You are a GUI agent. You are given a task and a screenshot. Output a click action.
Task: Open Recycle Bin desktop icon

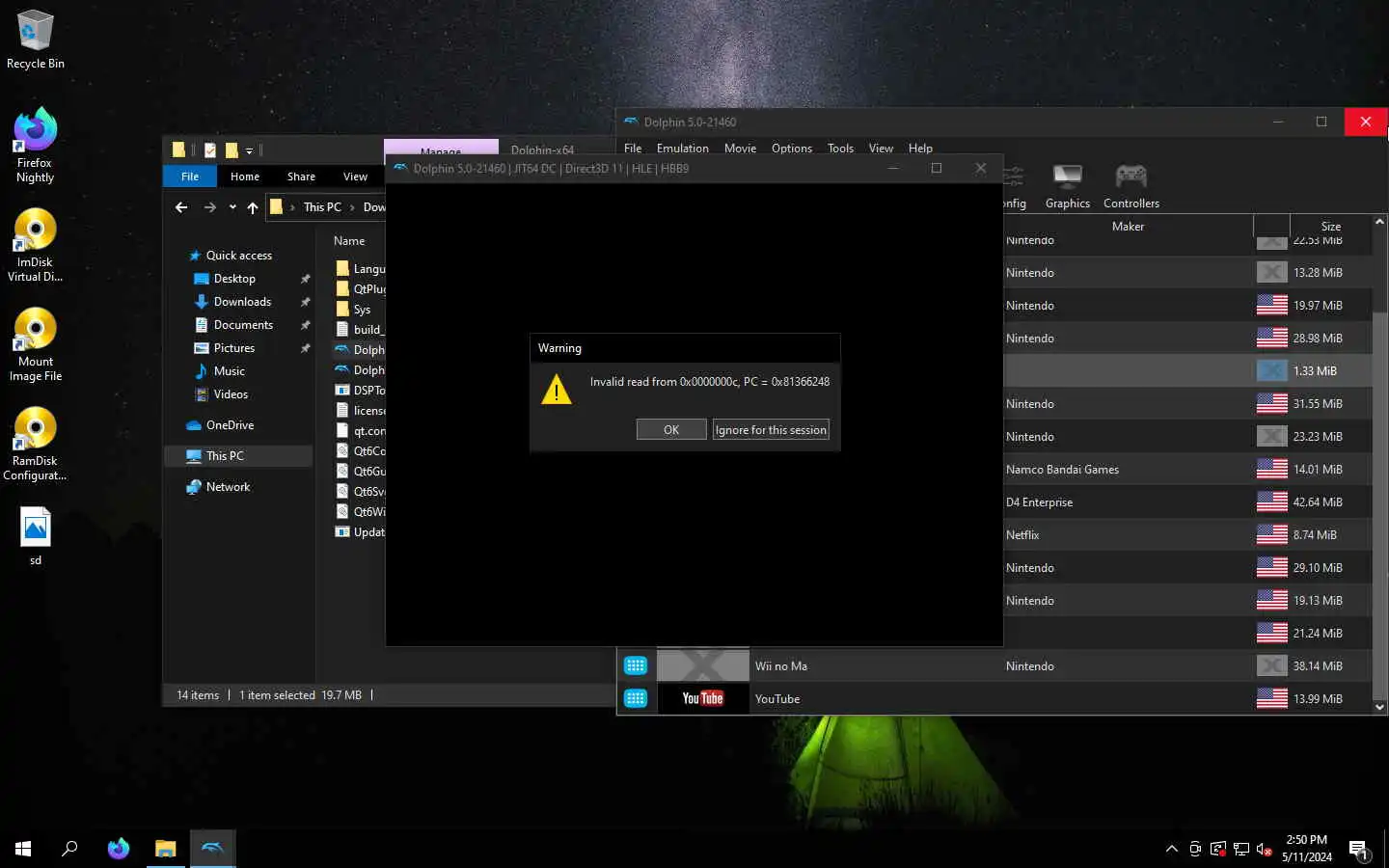click(36, 40)
